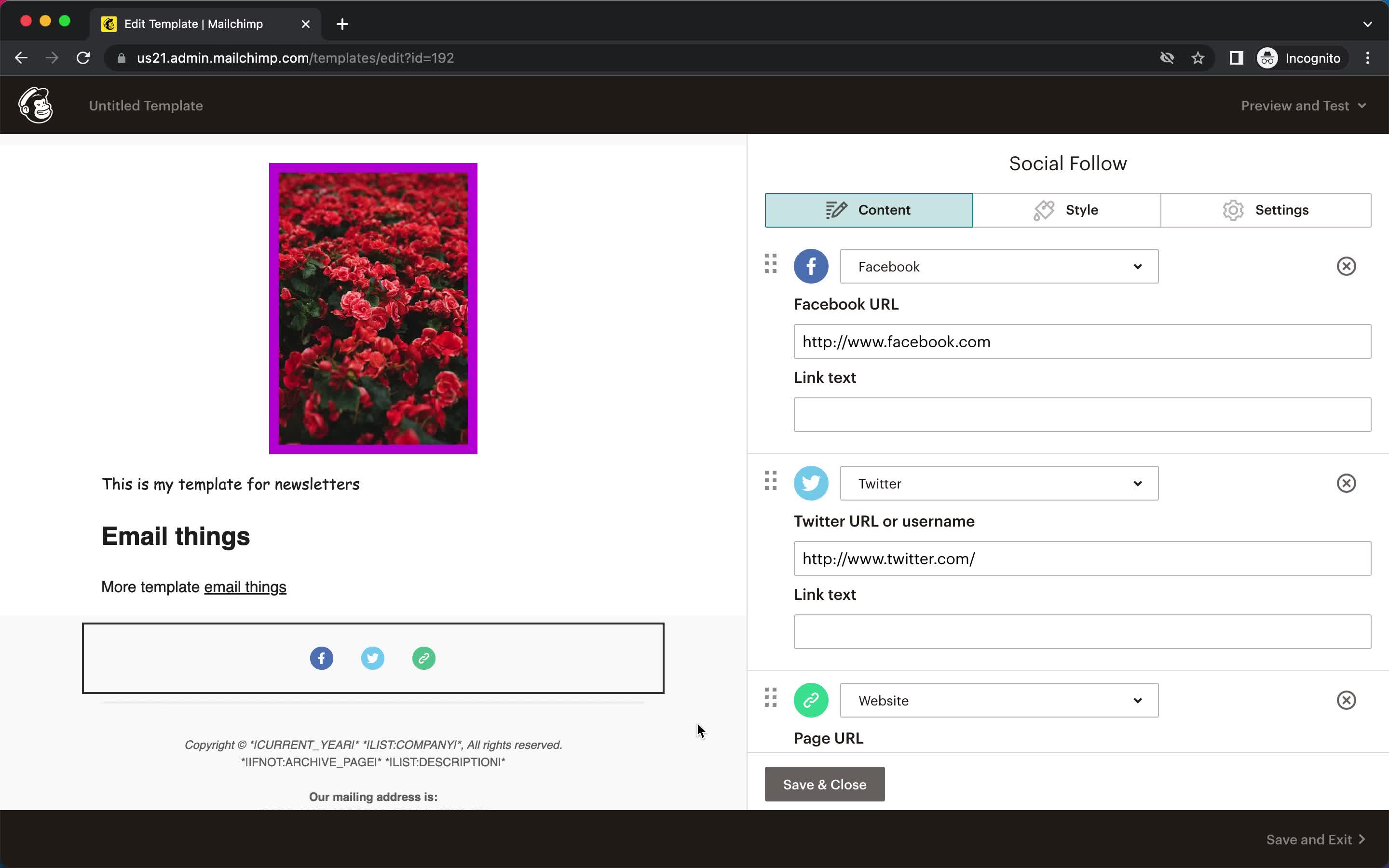Image resolution: width=1389 pixels, height=868 pixels.
Task: Open a new browser tab
Action: tap(342, 24)
